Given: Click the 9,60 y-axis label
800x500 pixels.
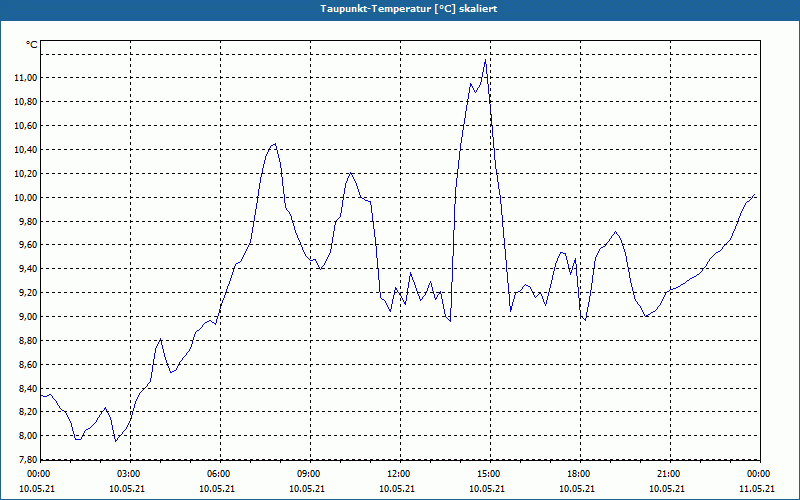Looking at the screenshot, I should pos(28,245).
